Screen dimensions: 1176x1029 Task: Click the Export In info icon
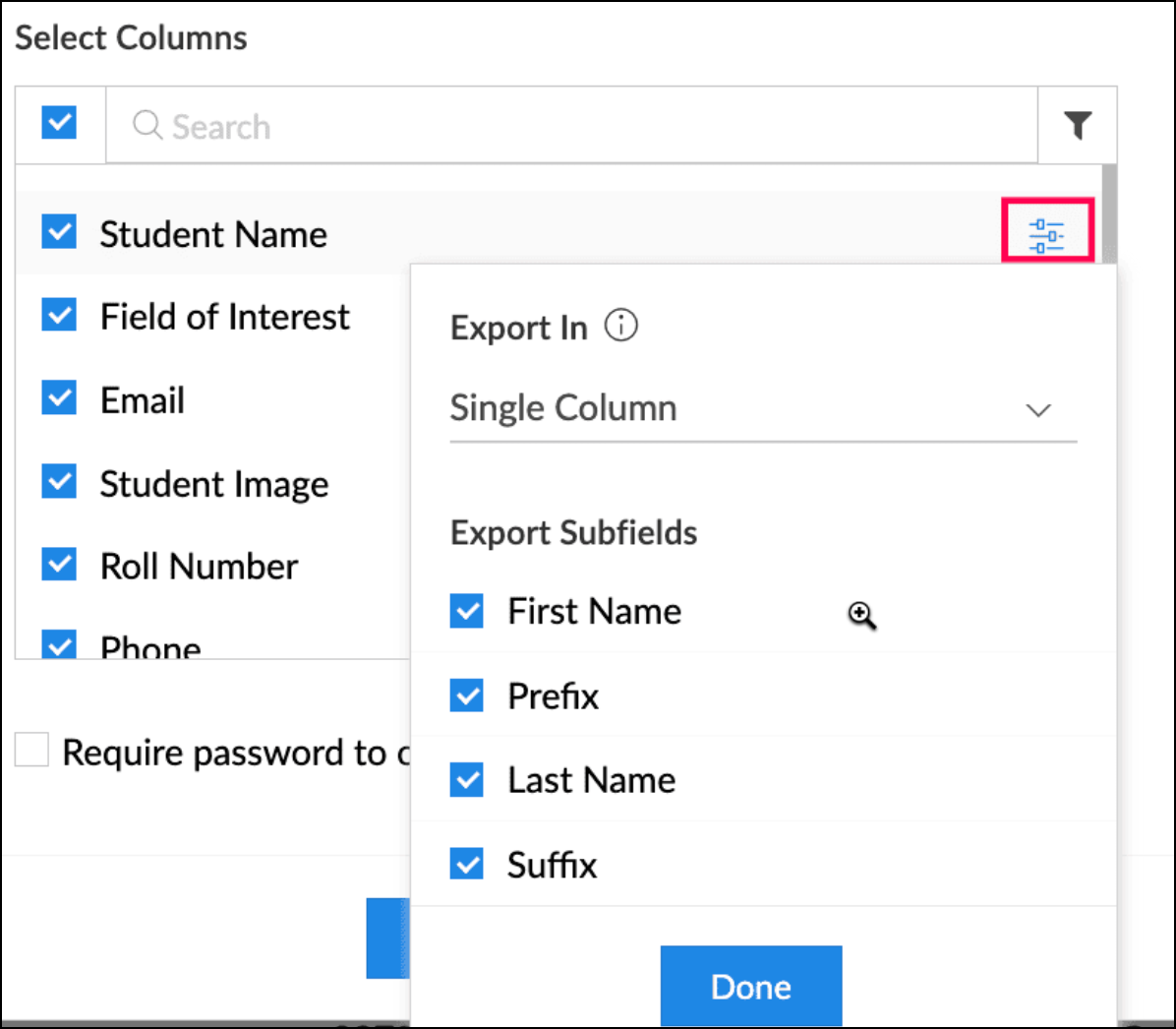620,326
